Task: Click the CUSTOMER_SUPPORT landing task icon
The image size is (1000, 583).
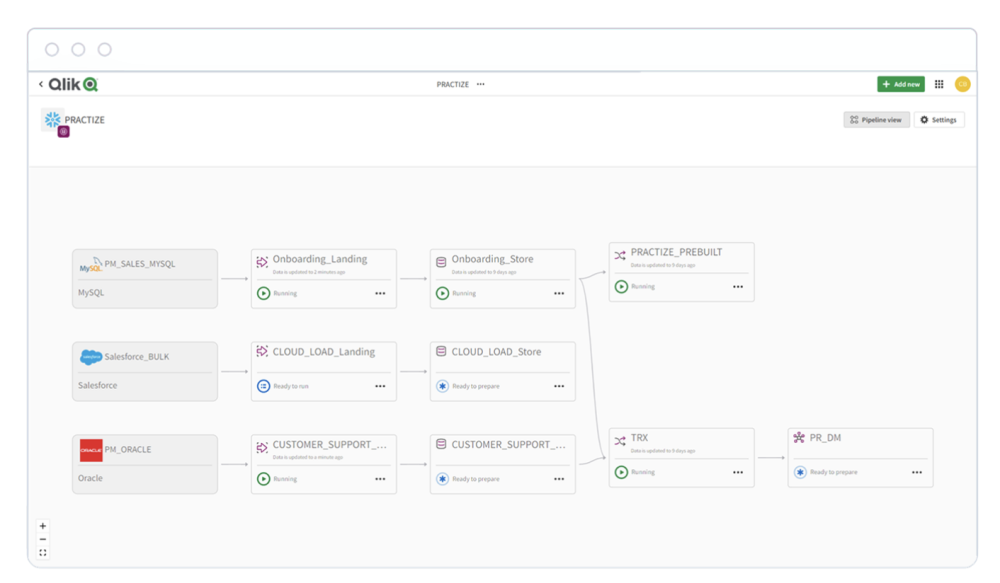Action: pos(262,448)
